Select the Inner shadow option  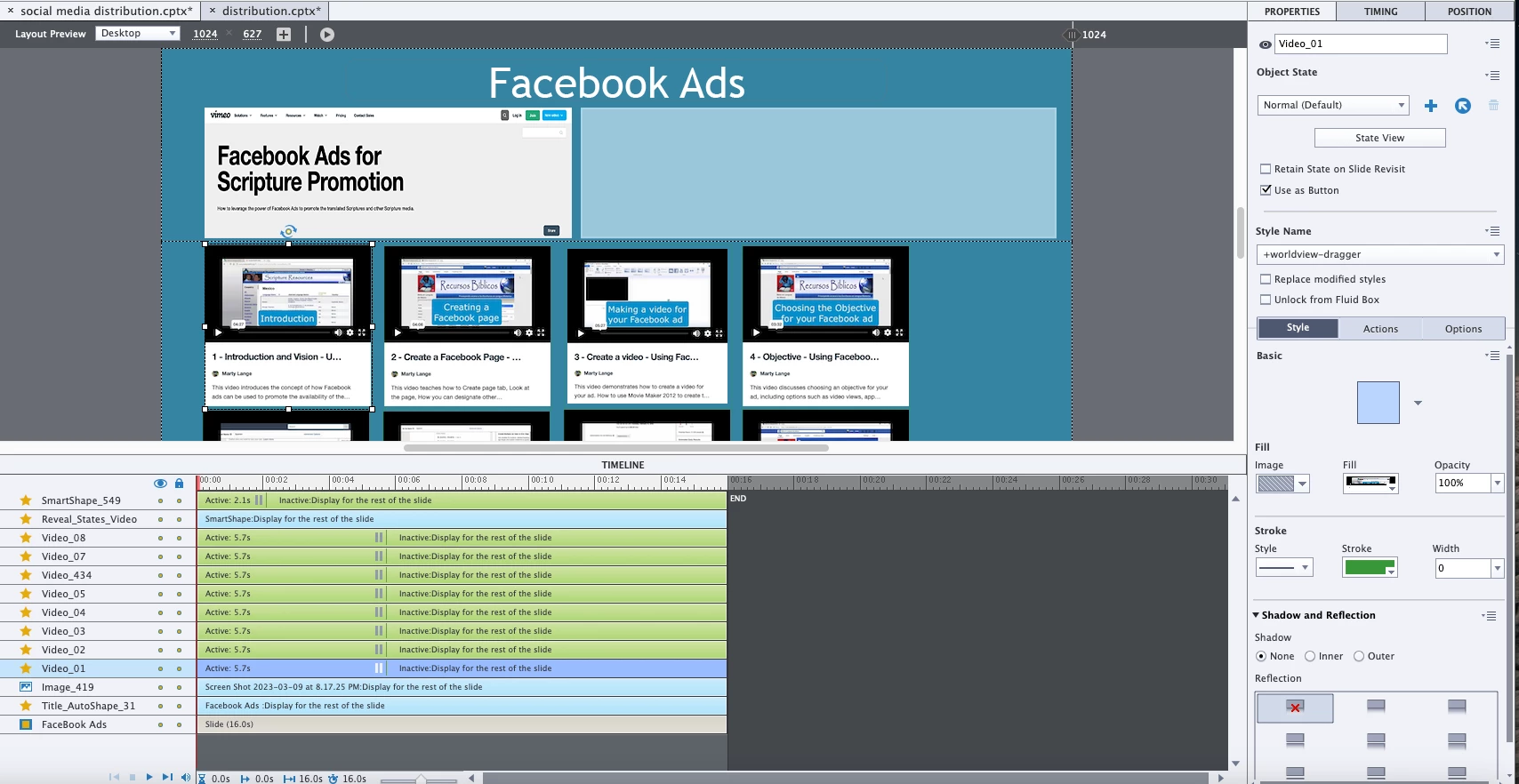click(1310, 656)
